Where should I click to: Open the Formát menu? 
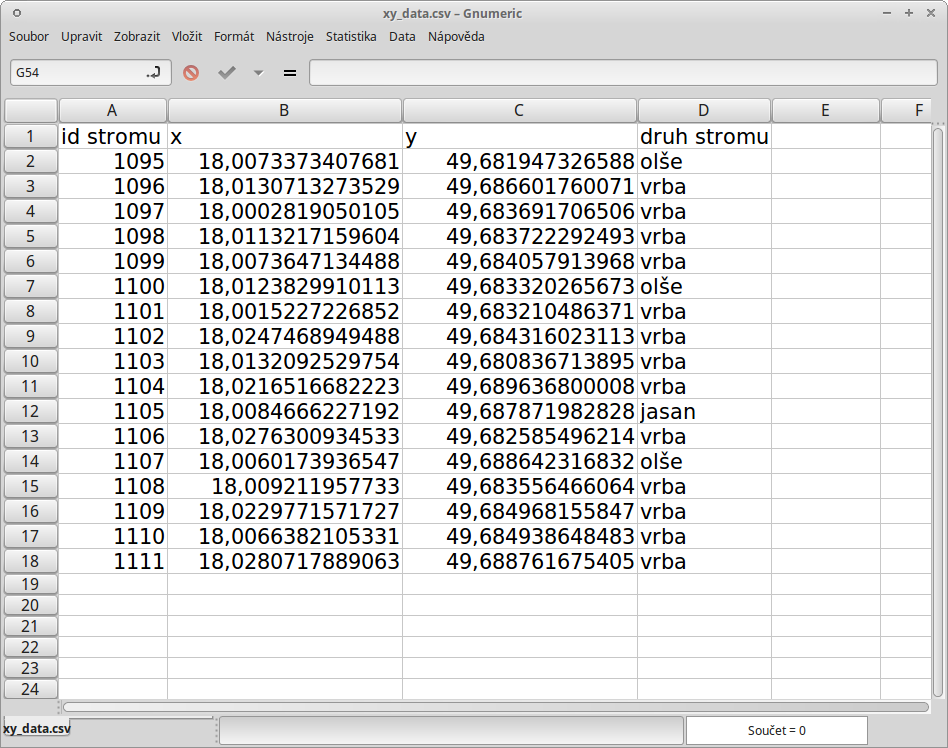234,36
